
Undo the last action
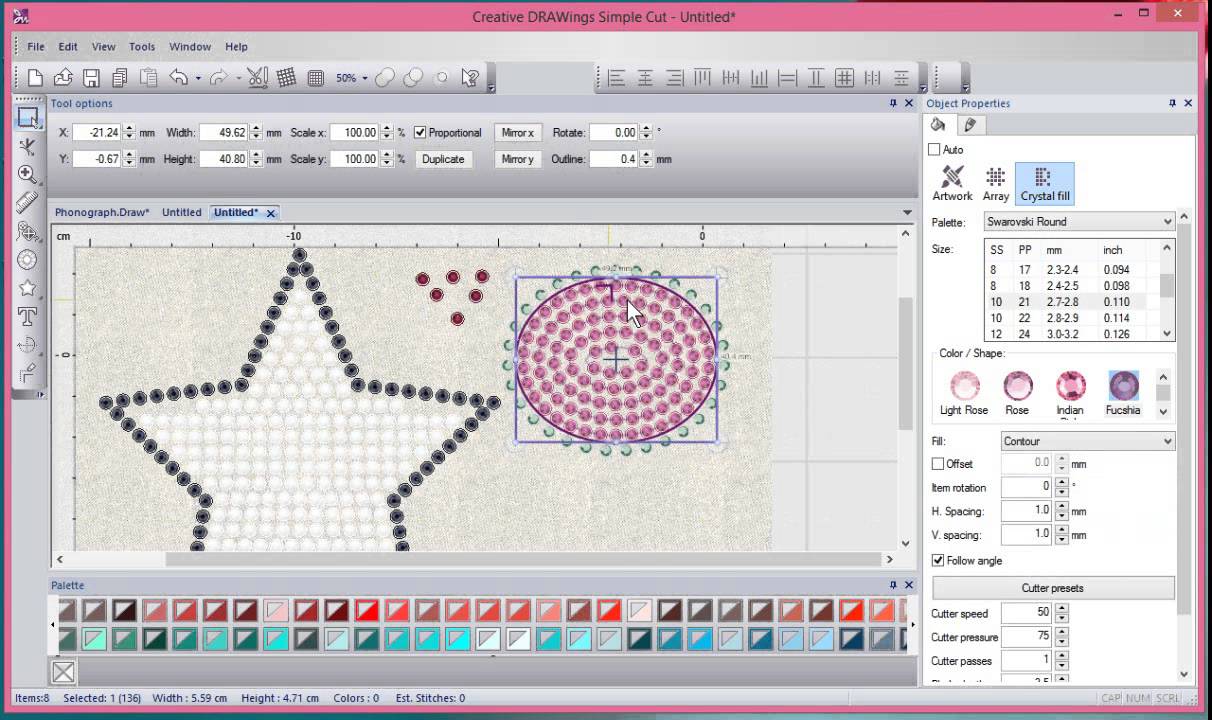(x=178, y=77)
